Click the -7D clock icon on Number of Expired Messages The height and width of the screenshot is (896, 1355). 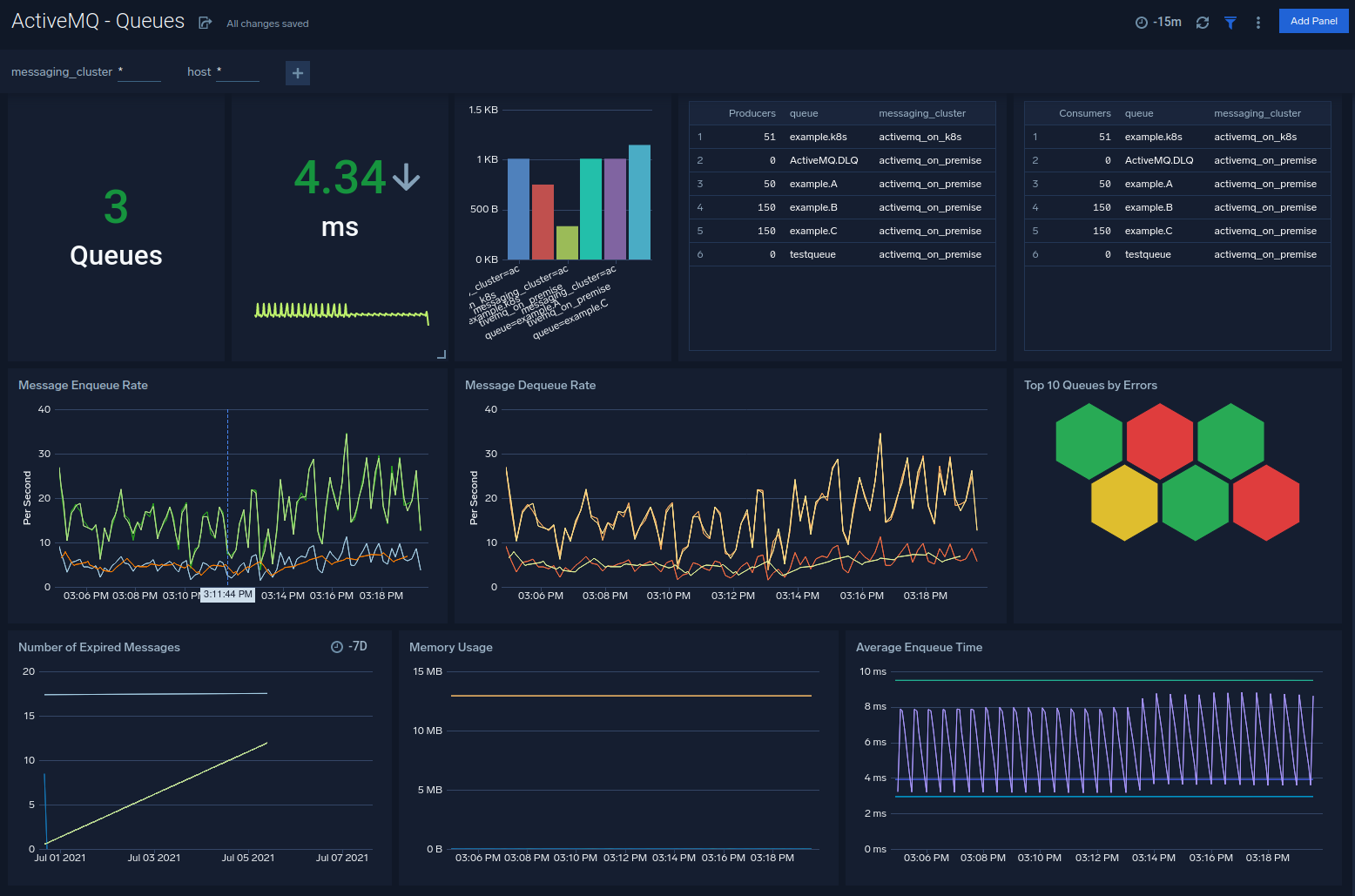point(336,646)
